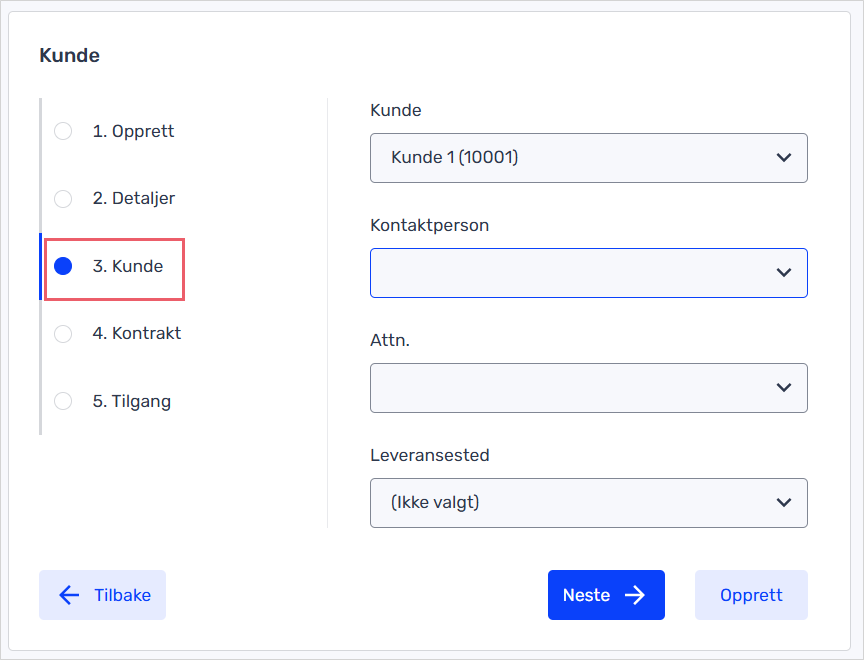This screenshot has height=660, width=864.
Task: Click the left arrow icon on Tilbake
Action: point(69,595)
